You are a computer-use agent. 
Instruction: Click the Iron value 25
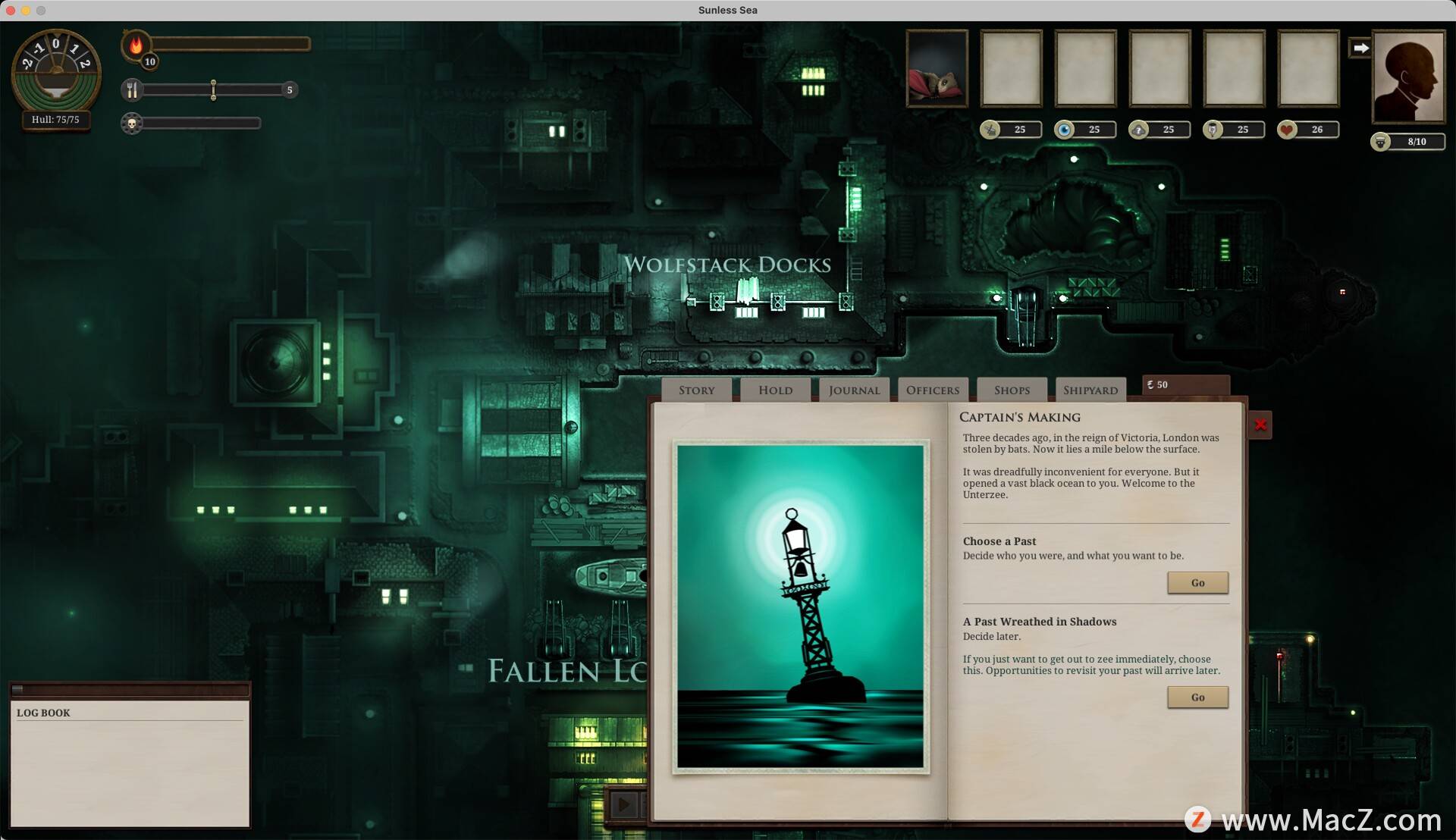click(1020, 130)
